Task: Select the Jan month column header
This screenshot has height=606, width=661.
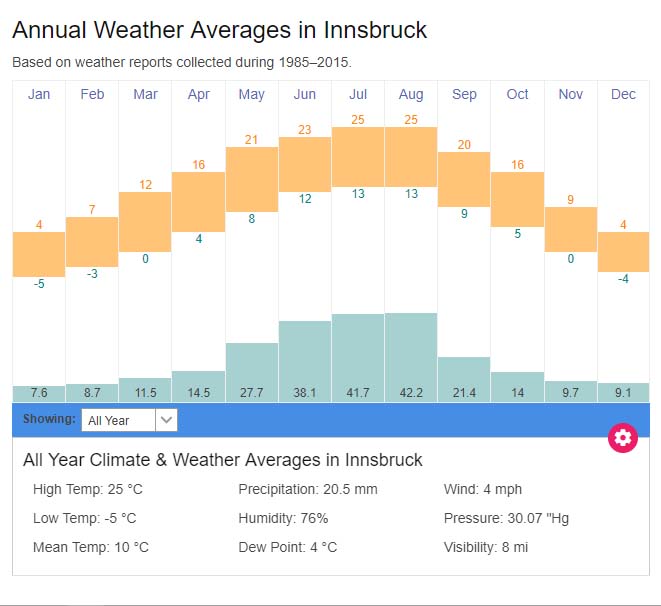Action: pyautogui.click(x=39, y=94)
